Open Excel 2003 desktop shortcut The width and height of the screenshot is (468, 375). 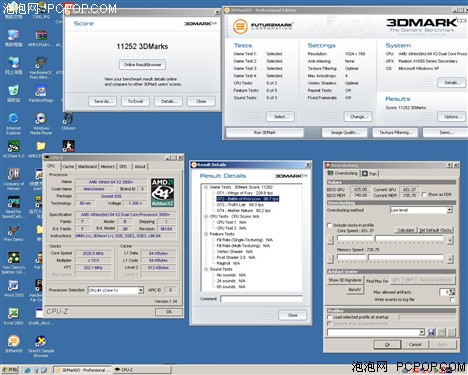[x=13, y=317]
